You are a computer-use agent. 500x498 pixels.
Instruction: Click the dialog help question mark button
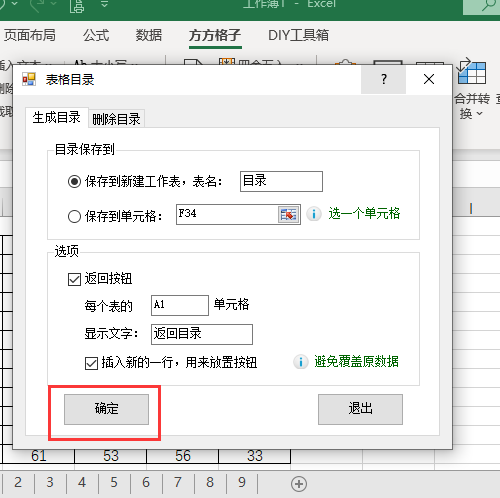tap(384, 79)
